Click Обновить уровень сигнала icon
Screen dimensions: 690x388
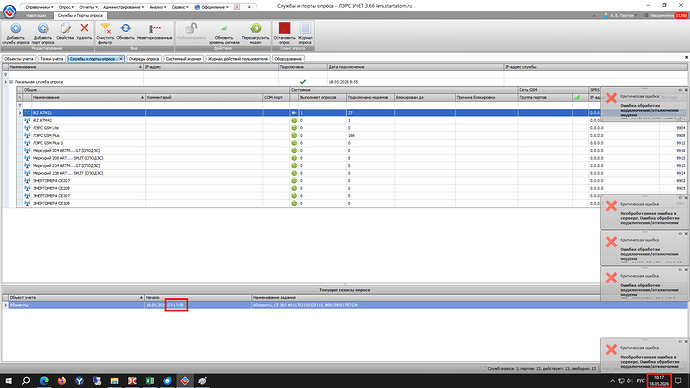(x=224, y=29)
